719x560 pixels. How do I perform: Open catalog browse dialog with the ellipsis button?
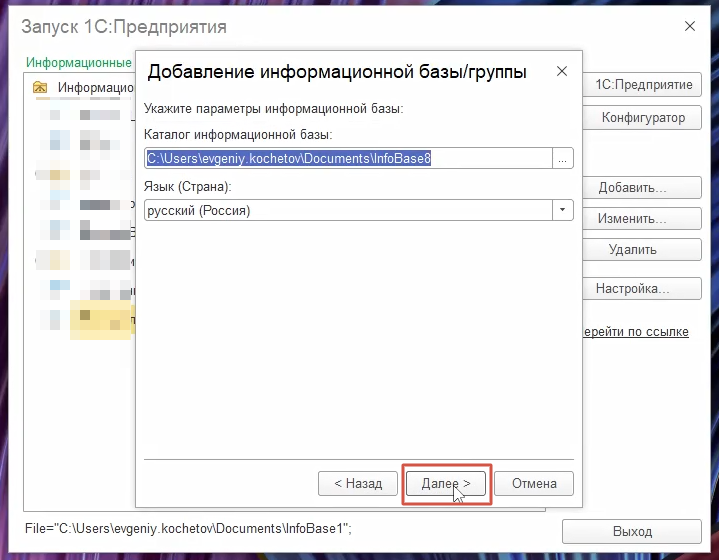(563, 158)
